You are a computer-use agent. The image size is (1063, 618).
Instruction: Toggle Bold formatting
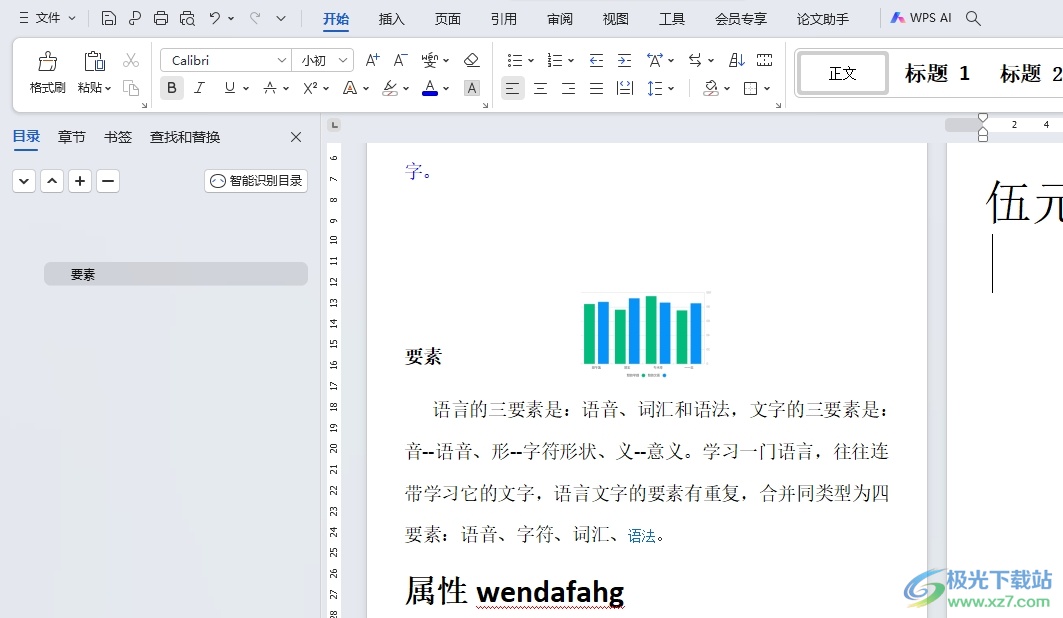(172, 88)
